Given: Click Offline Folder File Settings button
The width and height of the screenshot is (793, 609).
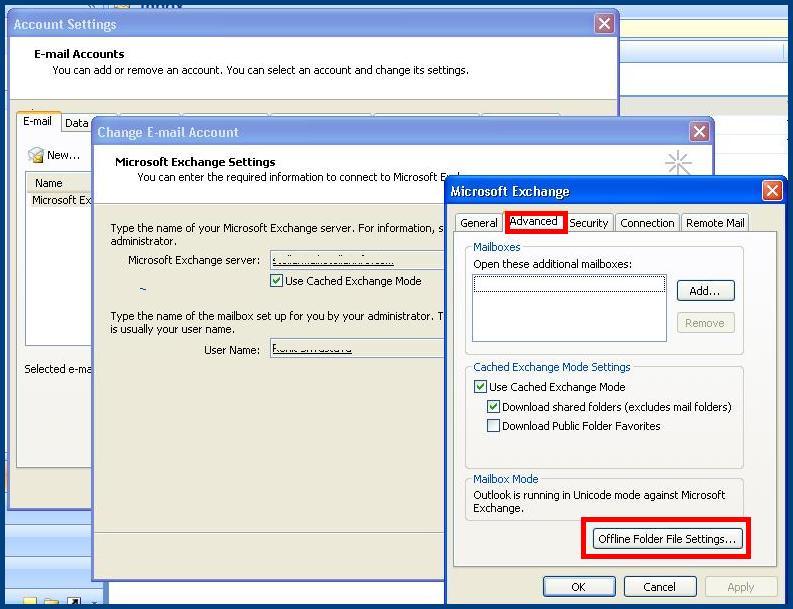Looking at the screenshot, I should [x=667, y=539].
